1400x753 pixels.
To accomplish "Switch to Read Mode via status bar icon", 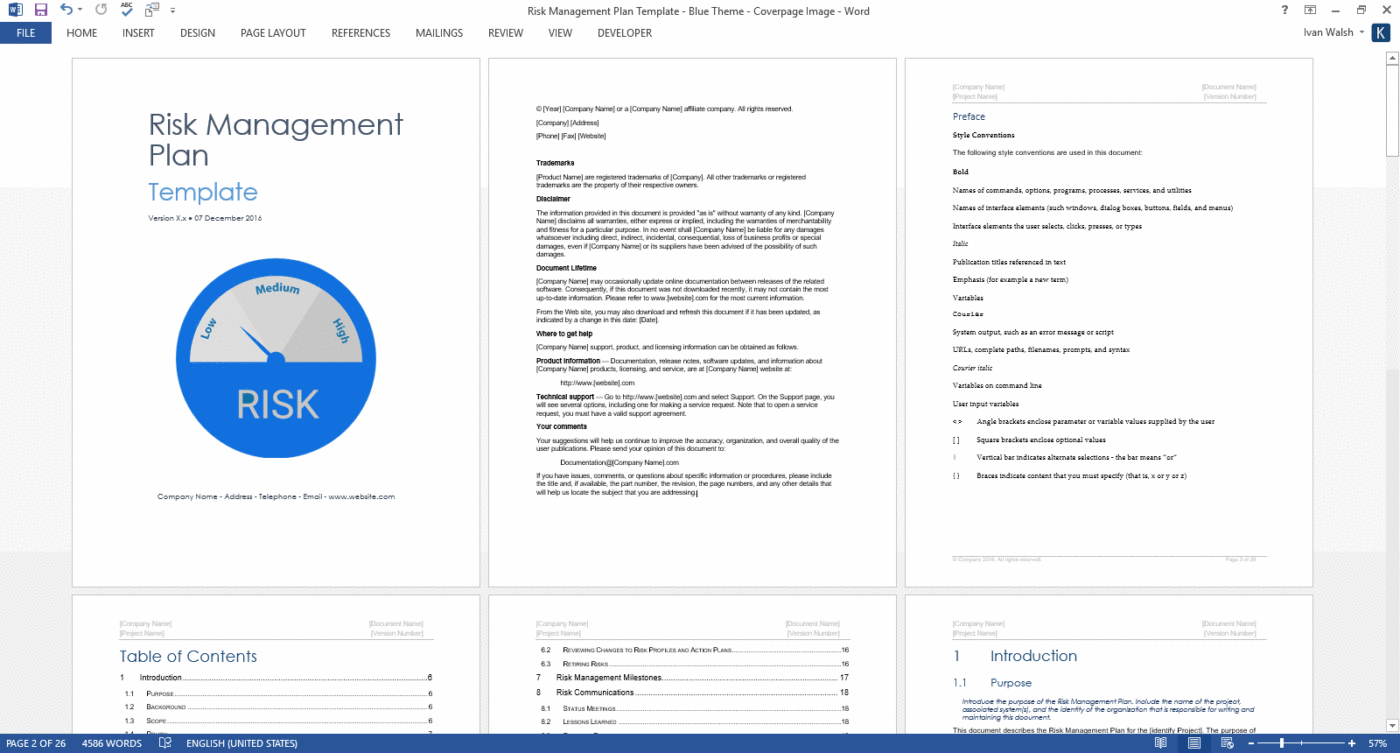I will (x=1160, y=743).
